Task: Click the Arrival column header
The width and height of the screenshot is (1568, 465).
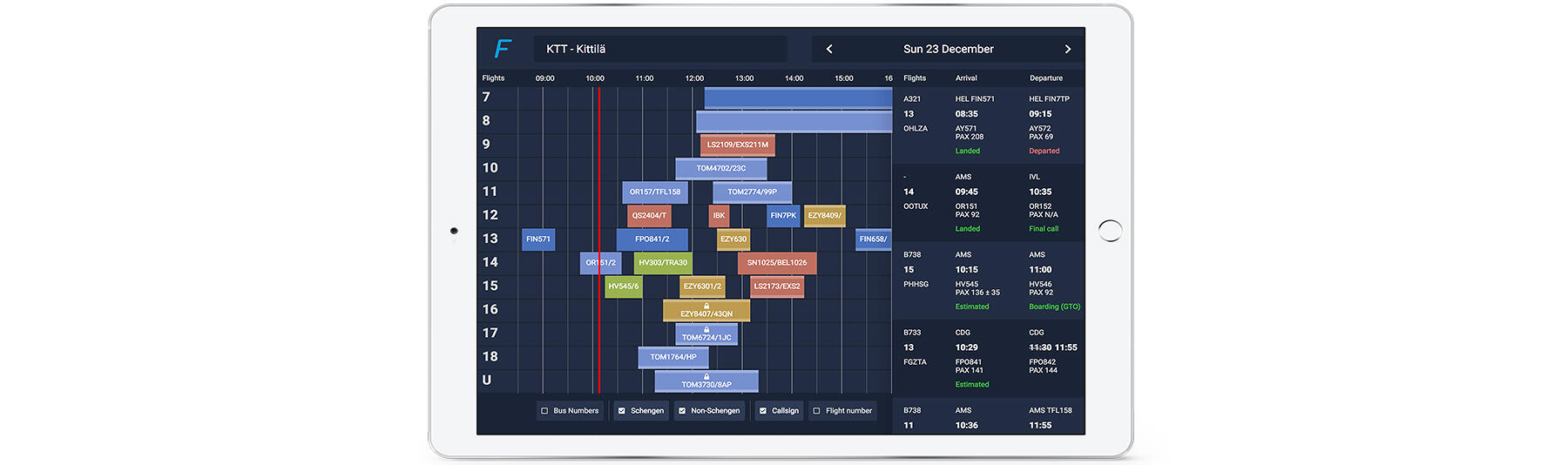Action: point(966,78)
